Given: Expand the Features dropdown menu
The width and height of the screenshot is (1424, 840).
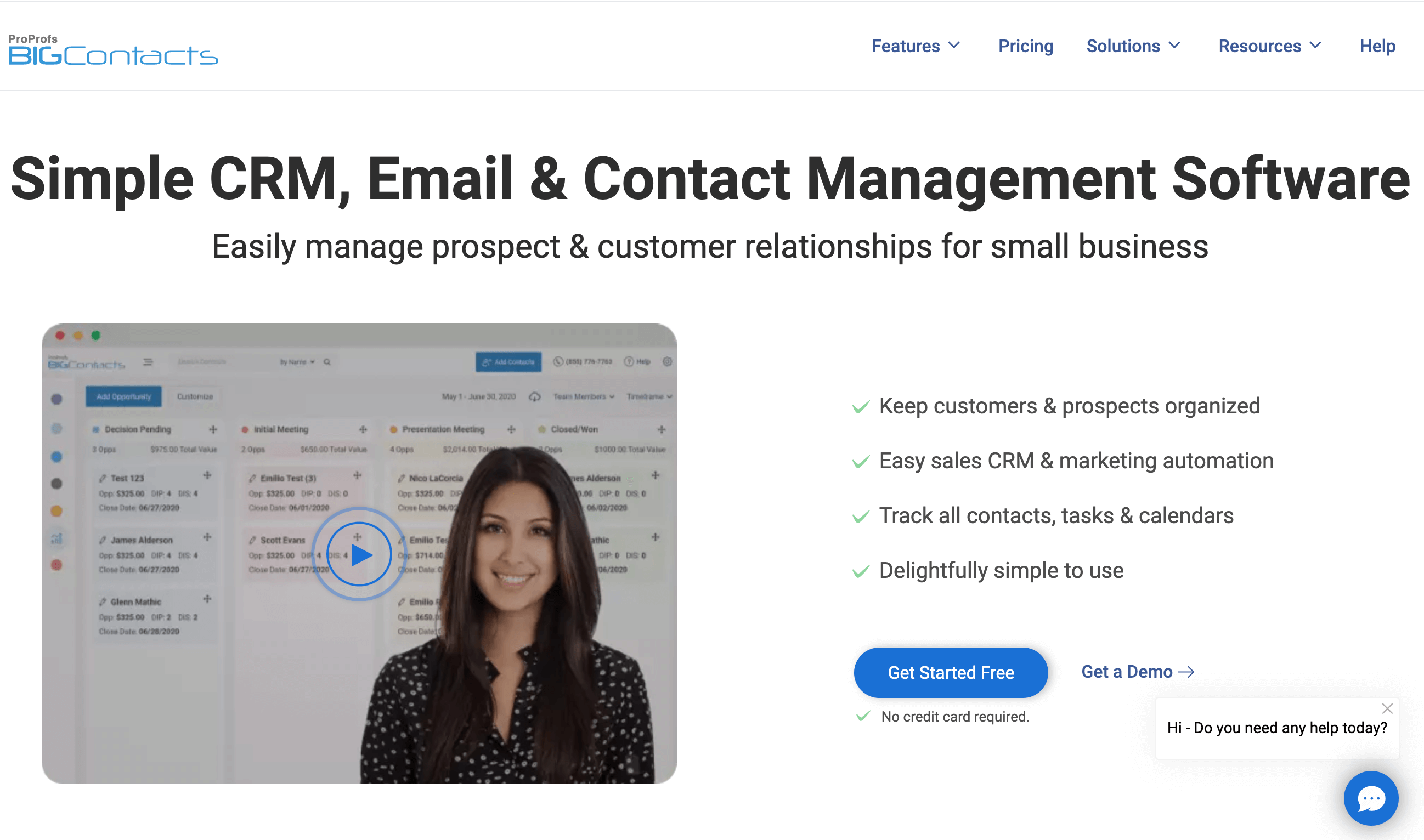Looking at the screenshot, I should (912, 44).
